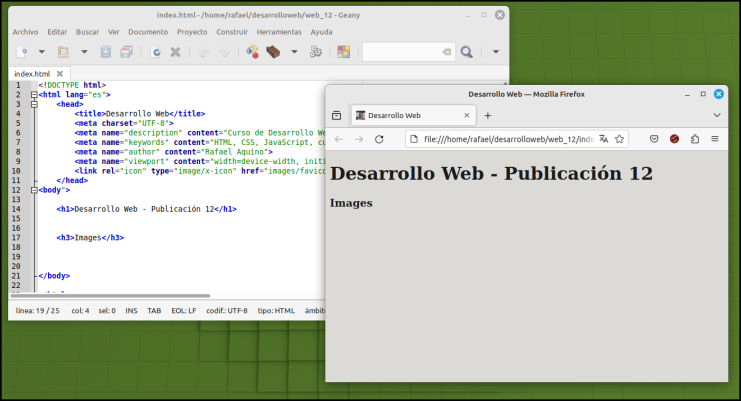Click the title tag code line
The image size is (741, 401).
click(x=140, y=113)
